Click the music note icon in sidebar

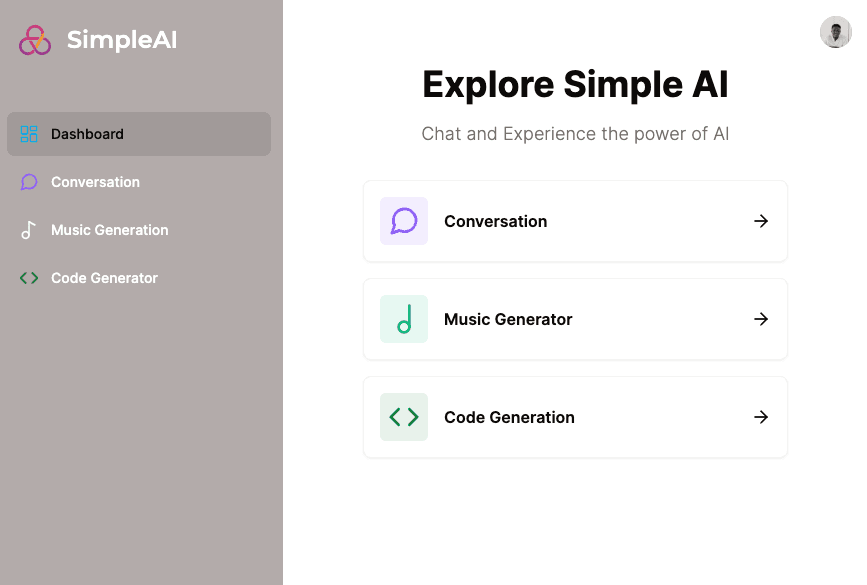[29, 230]
